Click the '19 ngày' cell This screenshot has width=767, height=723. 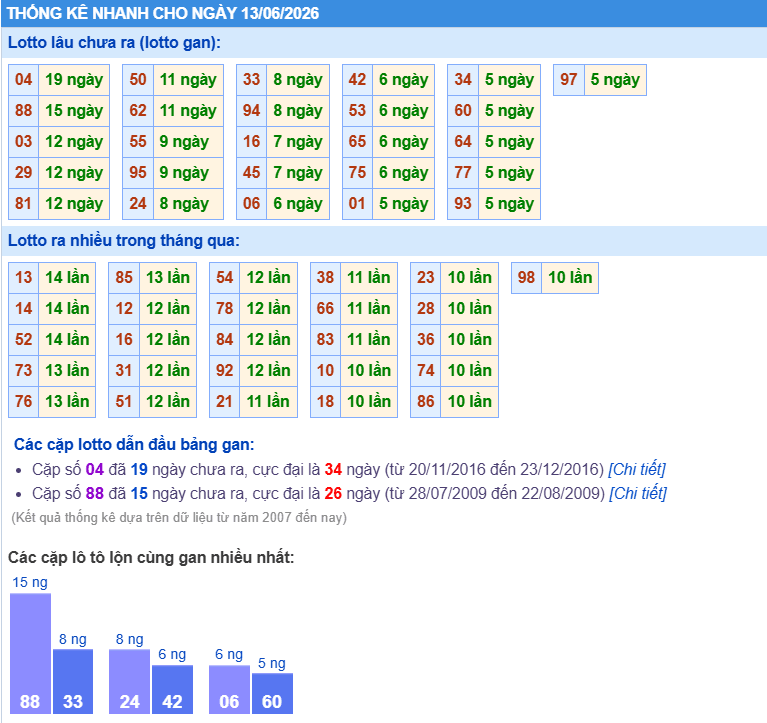pos(74,80)
